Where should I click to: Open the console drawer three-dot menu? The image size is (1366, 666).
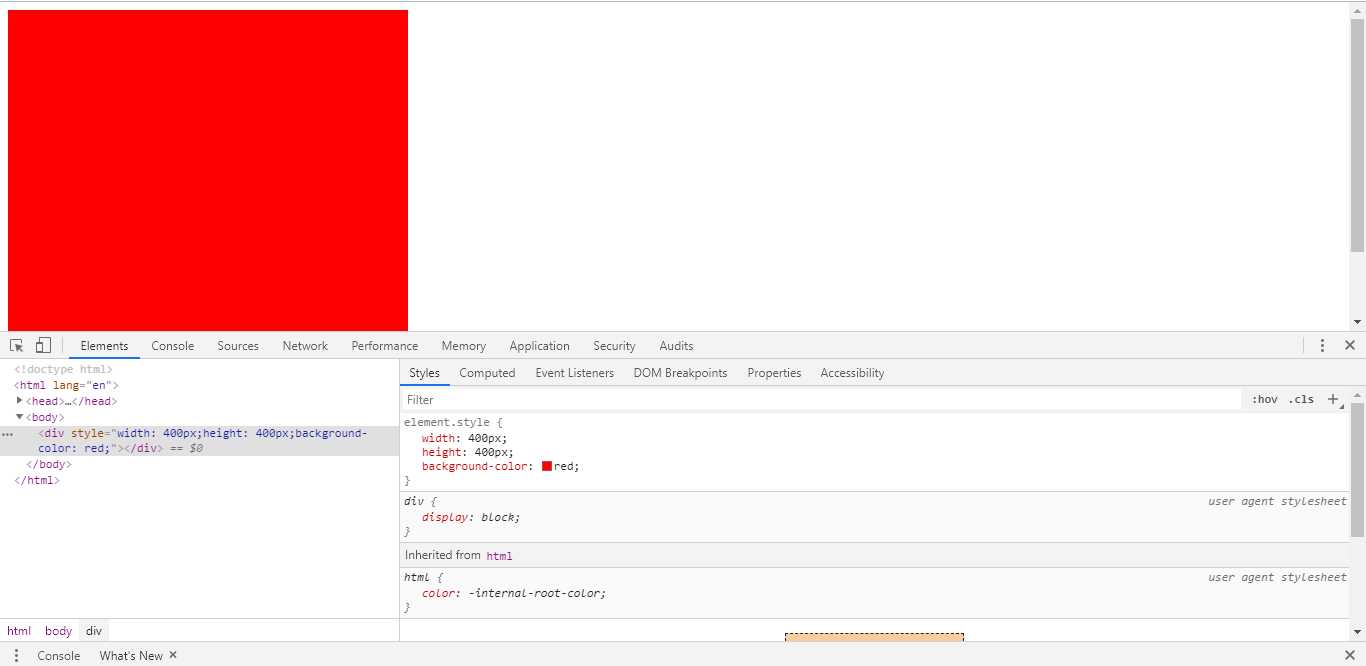(x=16, y=655)
